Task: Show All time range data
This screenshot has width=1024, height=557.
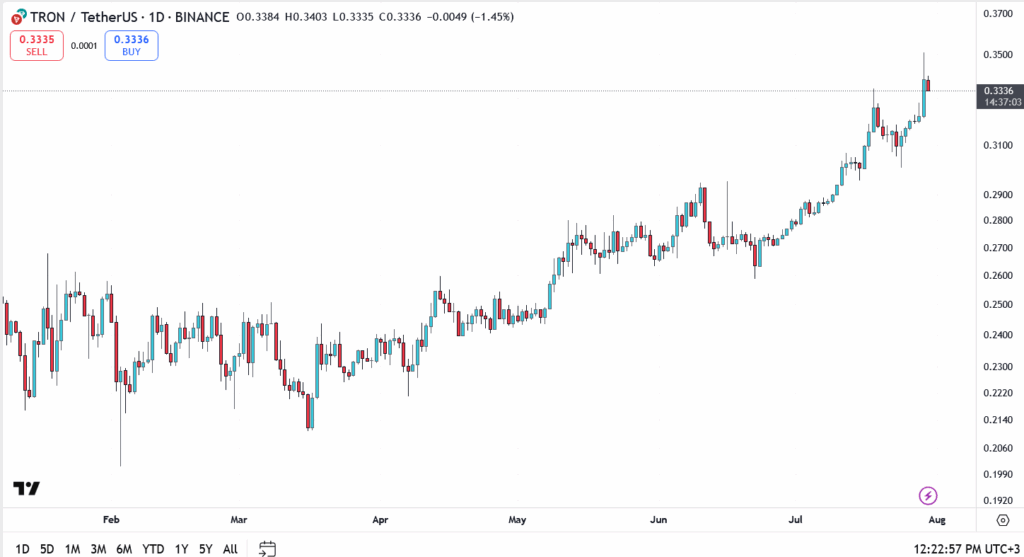Action: tap(230, 549)
